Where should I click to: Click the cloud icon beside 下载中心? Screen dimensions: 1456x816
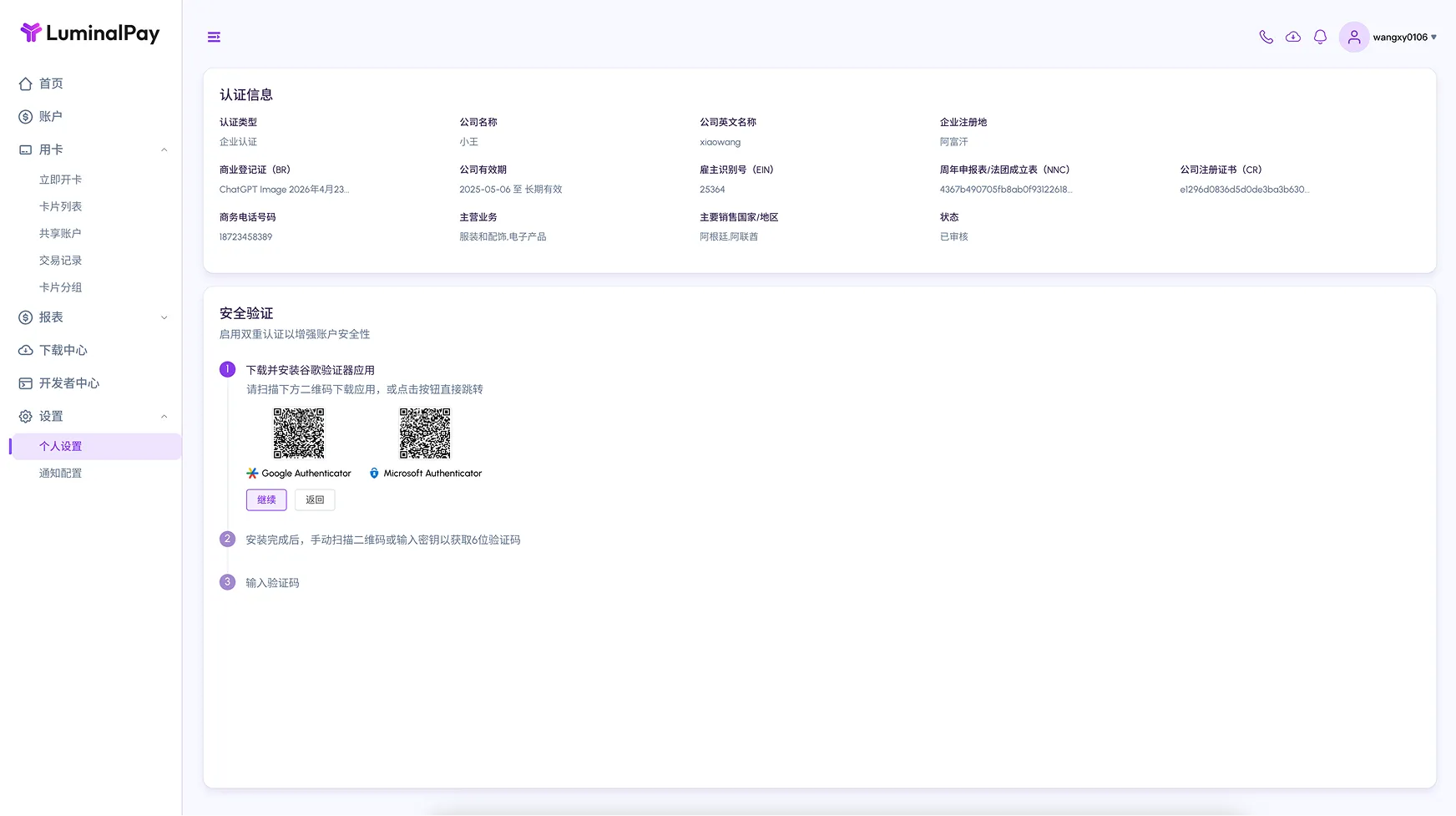tap(26, 350)
